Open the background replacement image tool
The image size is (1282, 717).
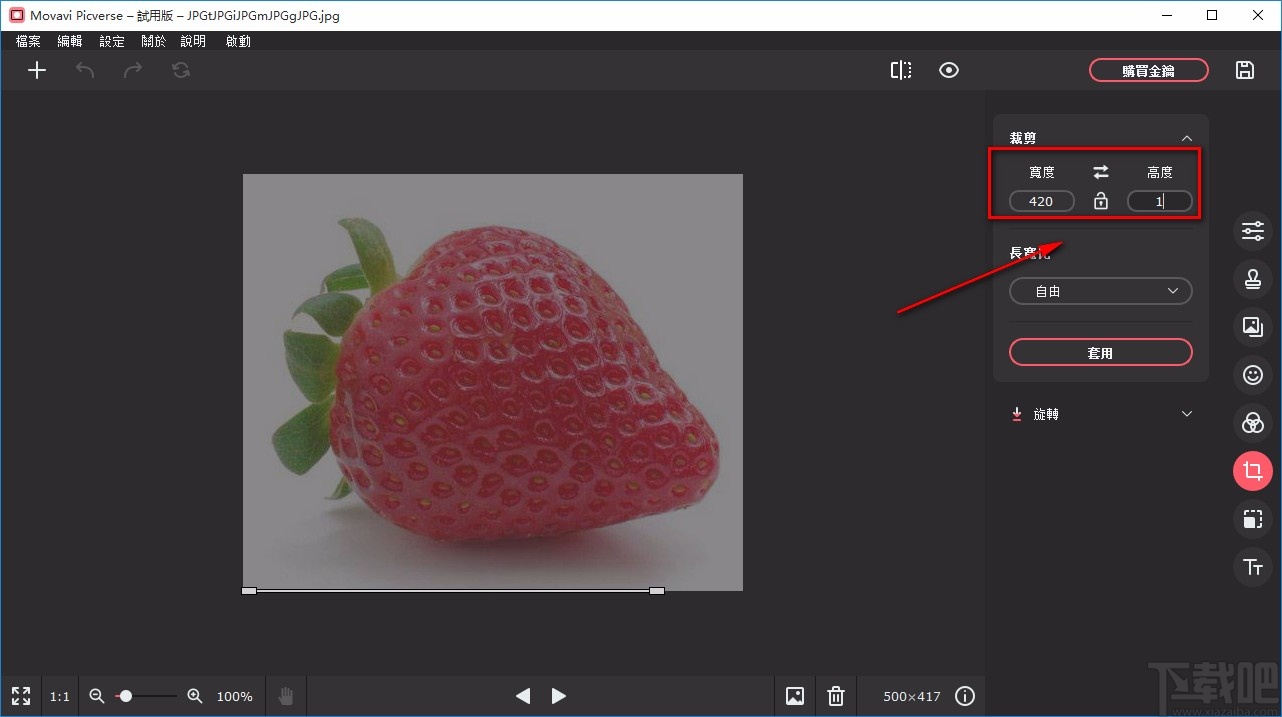point(1252,326)
